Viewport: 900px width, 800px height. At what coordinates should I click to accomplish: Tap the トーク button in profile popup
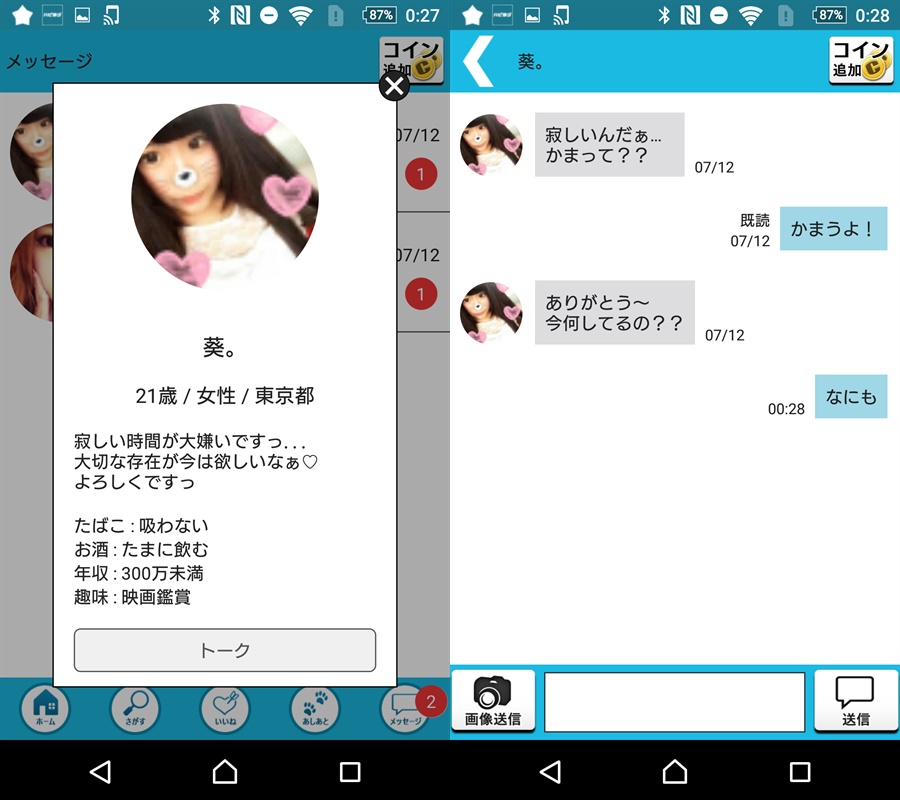[x=225, y=650]
